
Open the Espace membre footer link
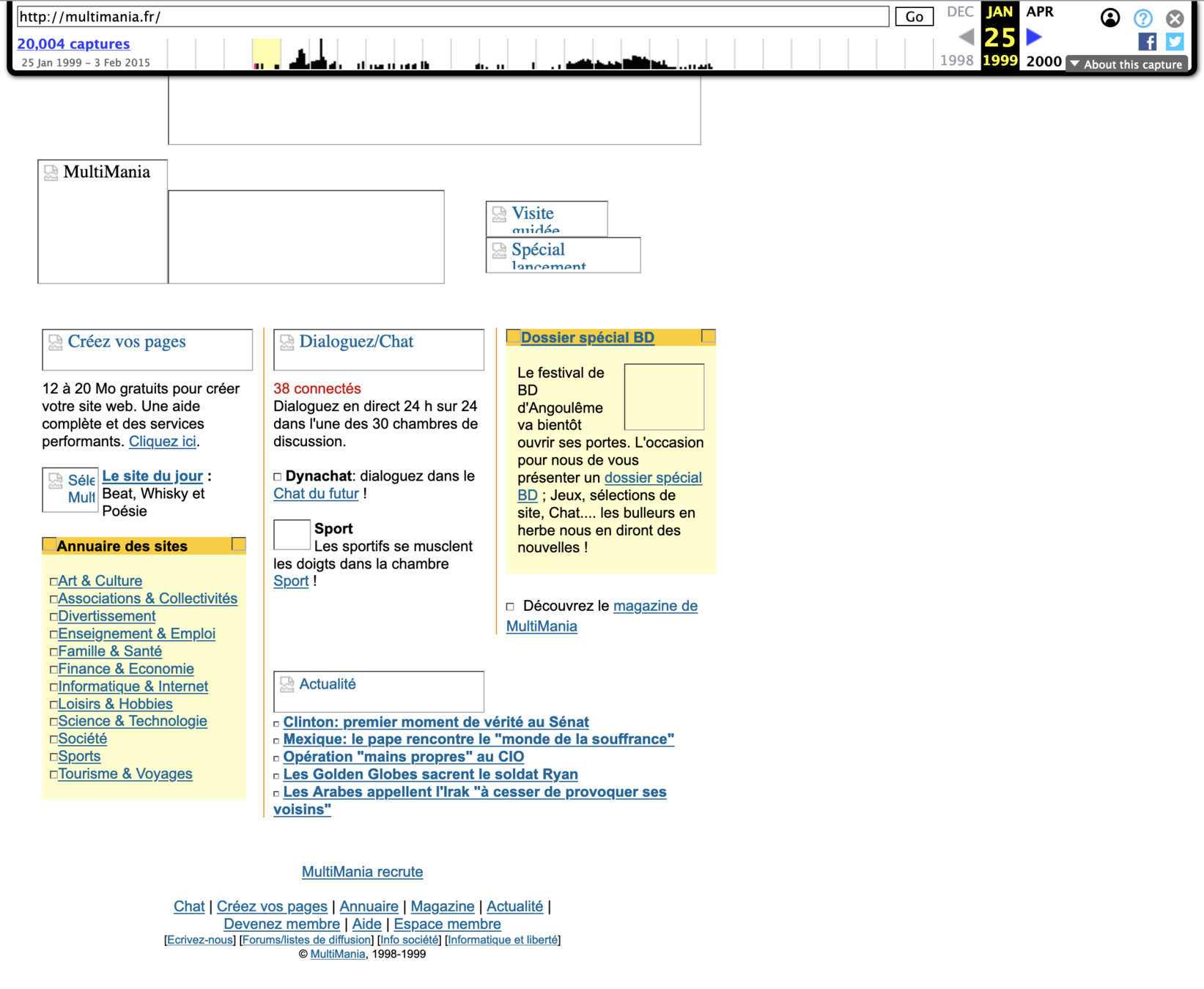(447, 924)
